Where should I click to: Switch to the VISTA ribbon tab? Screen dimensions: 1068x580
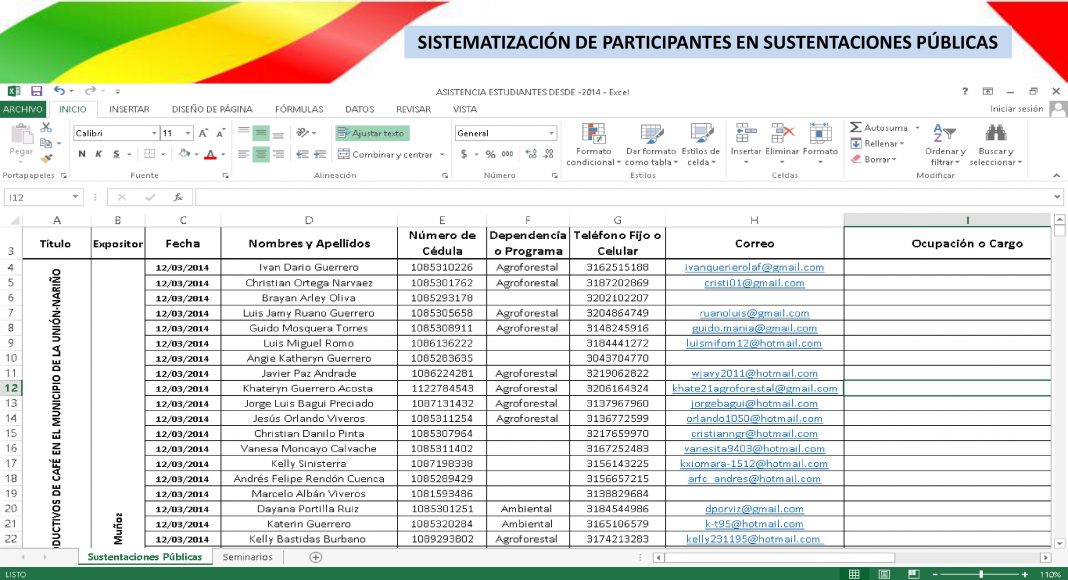(x=465, y=109)
